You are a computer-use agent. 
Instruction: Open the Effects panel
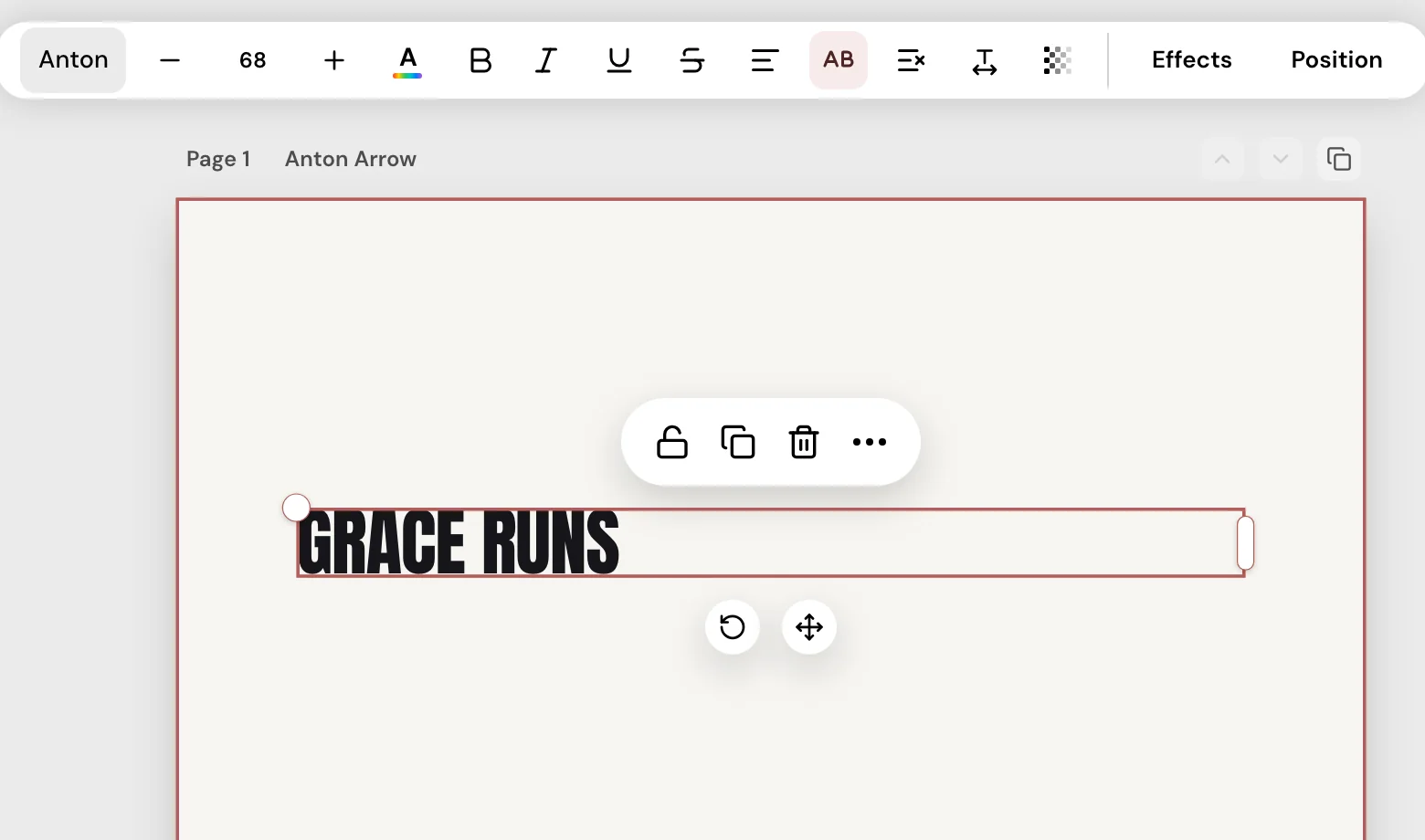click(1191, 60)
